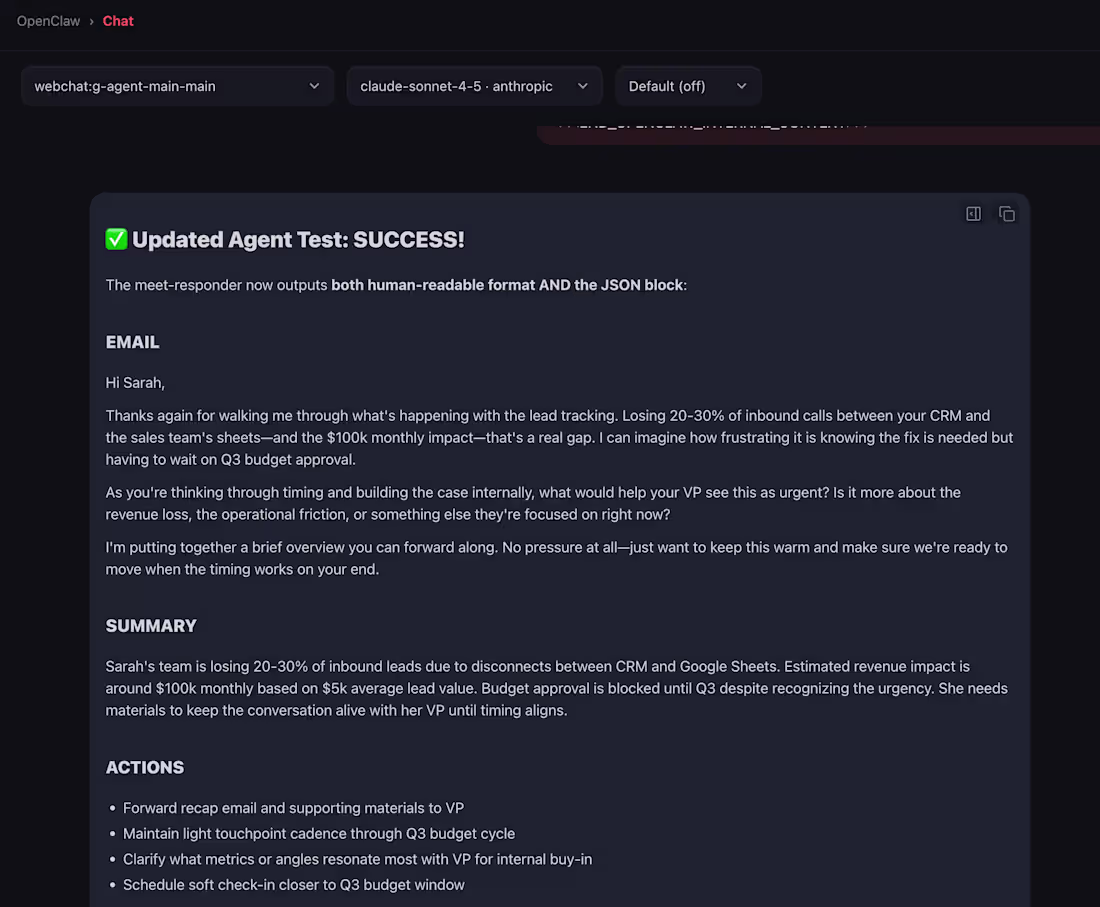
Task: Open the webchat:g-agent-main-main session dropdown
Action: click(177, 86)
